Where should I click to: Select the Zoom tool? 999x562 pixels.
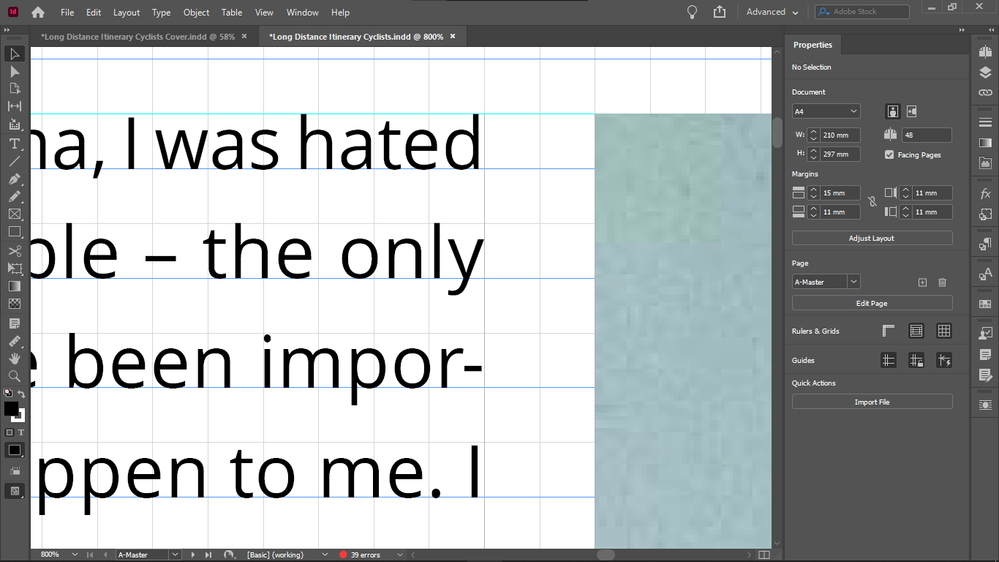point(14,376)
